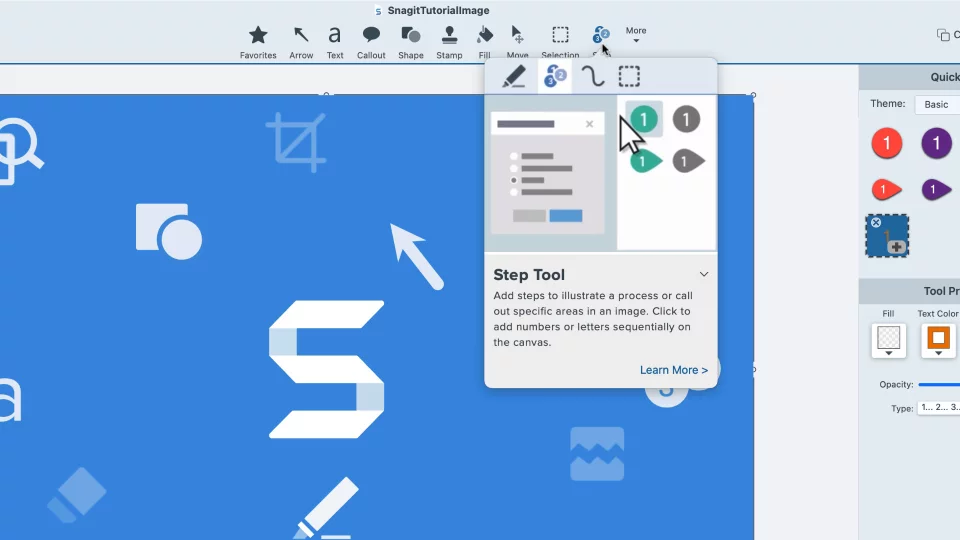960x540 pixels.
Task: Open the step Type dropdown
Action: pos(939,408)
